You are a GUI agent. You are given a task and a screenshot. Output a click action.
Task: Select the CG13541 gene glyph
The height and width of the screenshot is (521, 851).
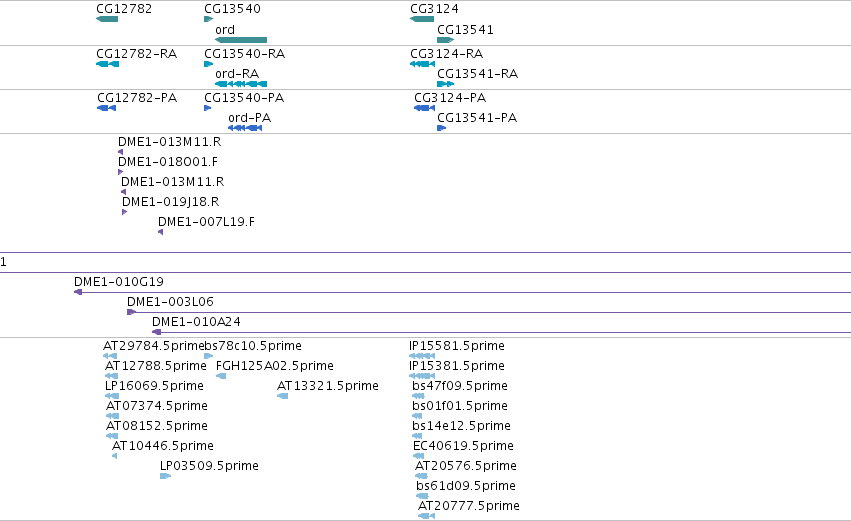(x=446, y=40)
